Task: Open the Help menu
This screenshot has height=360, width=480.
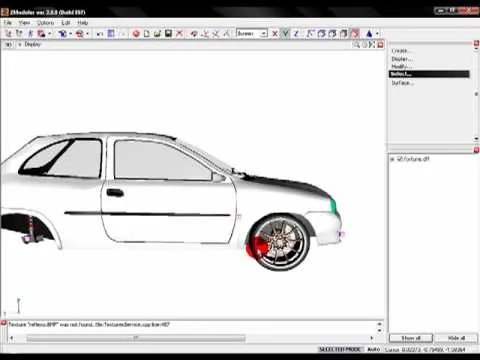Action: click(x=83, y=23)
